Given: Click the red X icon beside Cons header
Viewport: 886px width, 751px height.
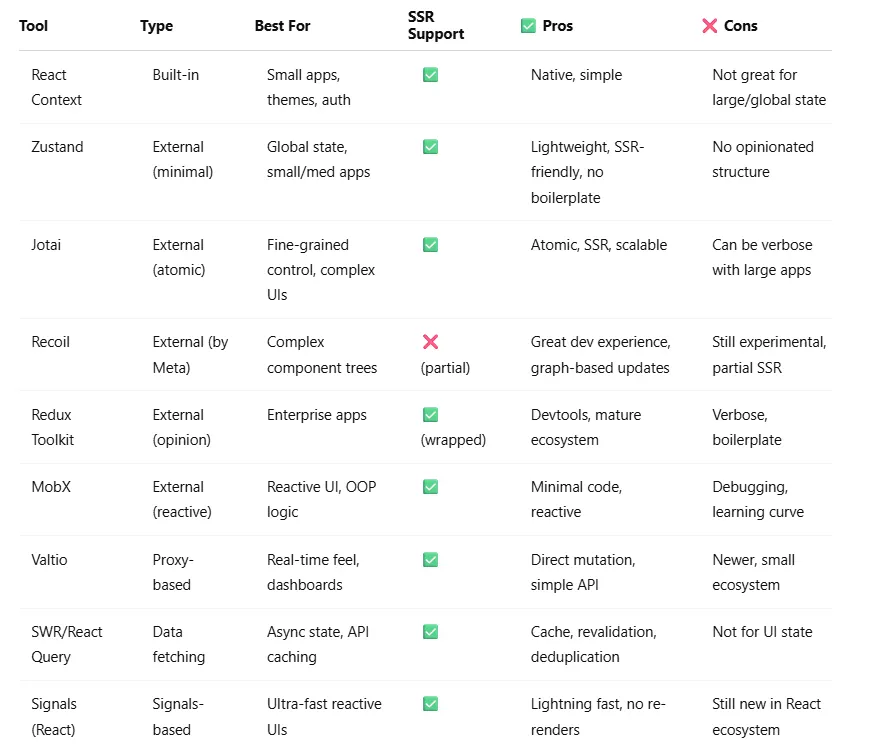Looking at the screenshot, I should pos(709,26).
